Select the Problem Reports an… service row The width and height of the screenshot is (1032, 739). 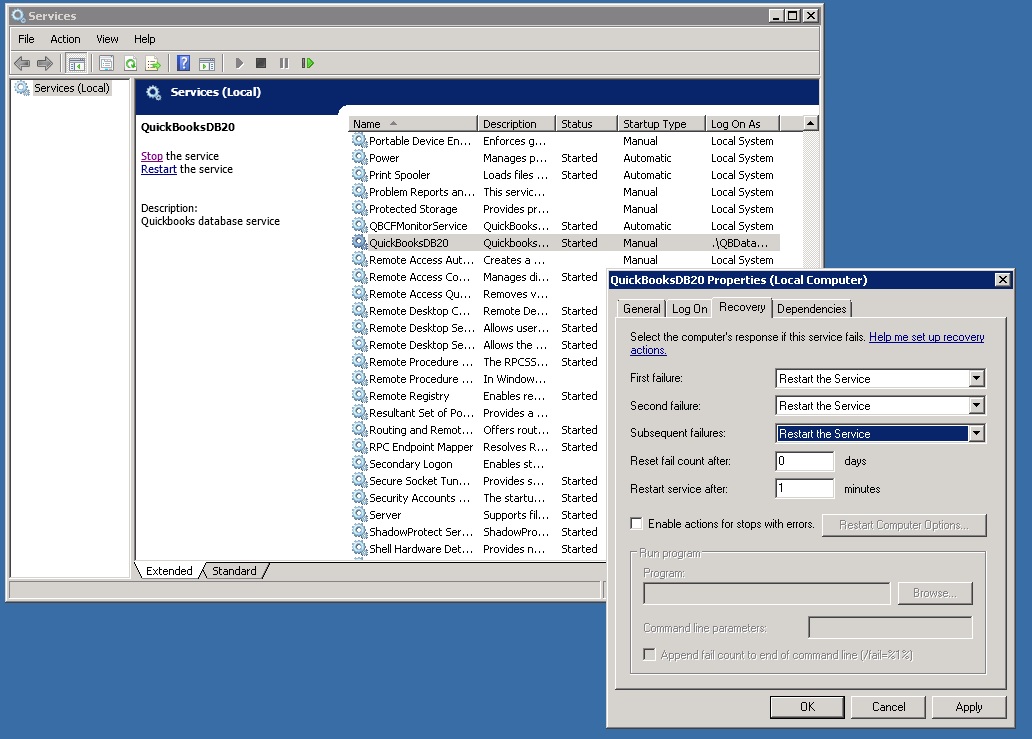[x=565, y=191]
